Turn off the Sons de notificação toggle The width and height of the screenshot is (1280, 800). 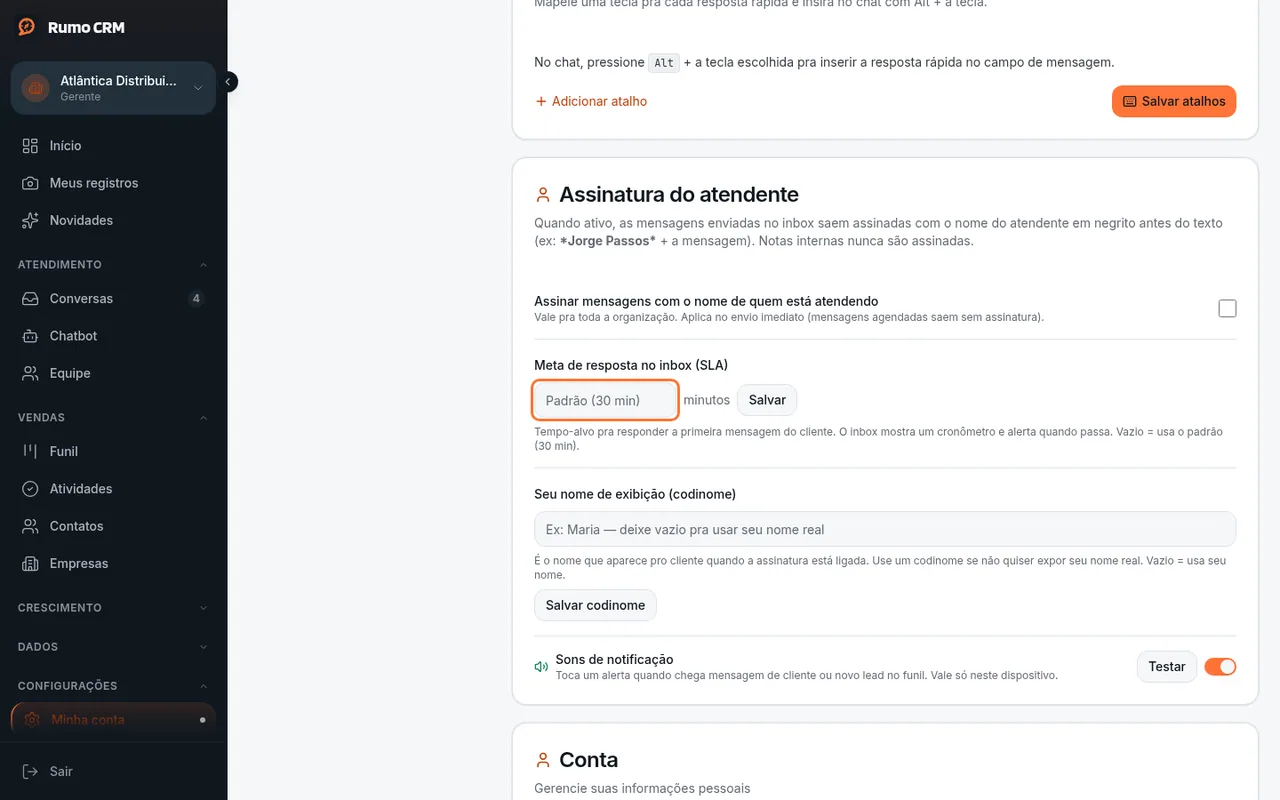coord(1221,667)
